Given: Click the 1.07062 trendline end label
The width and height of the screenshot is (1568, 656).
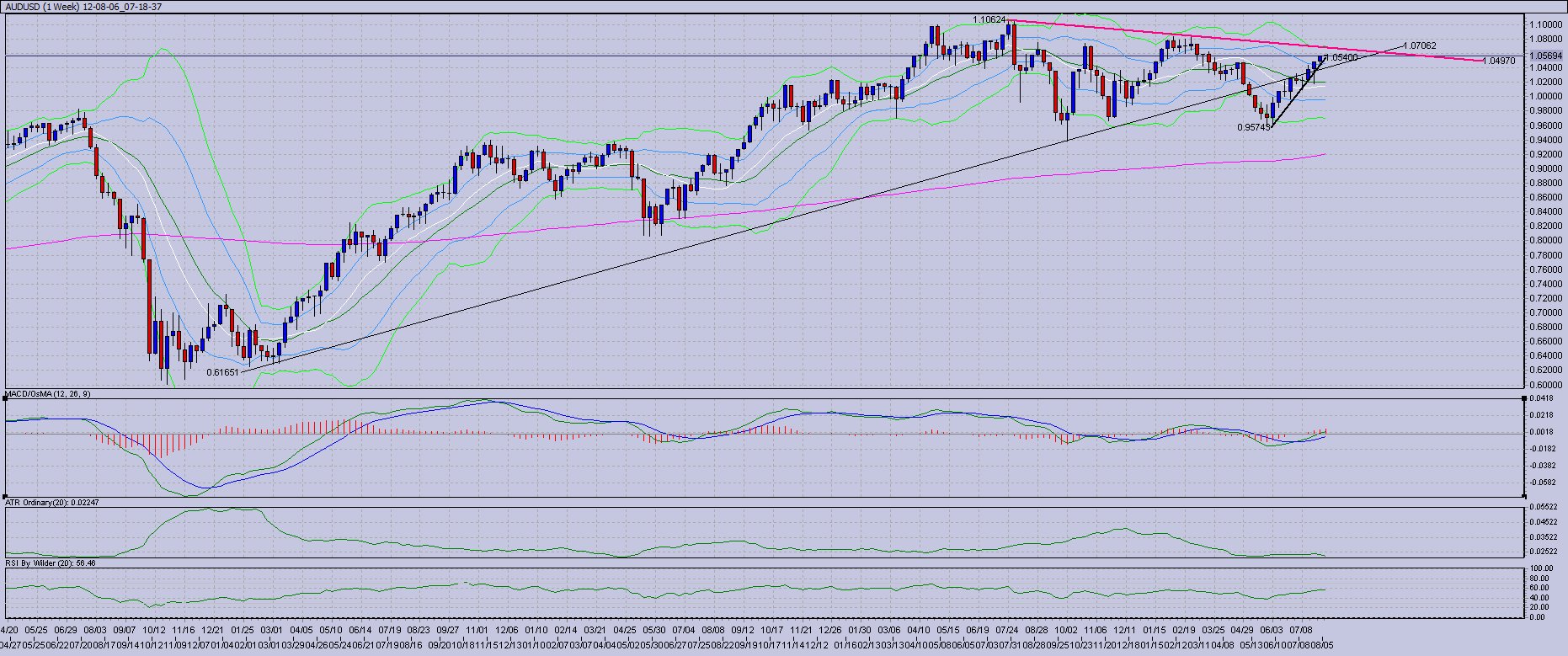Looking at the screenshot, I should pos(1421,45).
